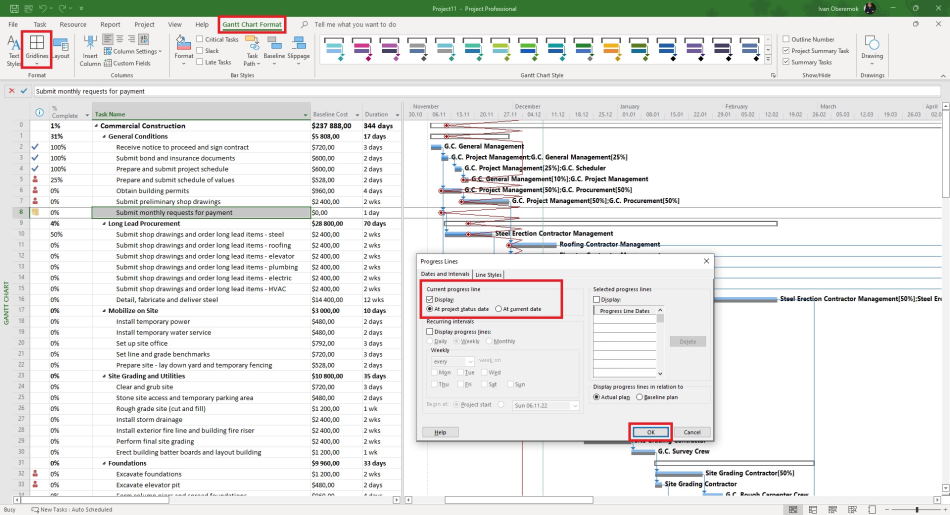Uncheck Display under Current progress line

point(430,299)
